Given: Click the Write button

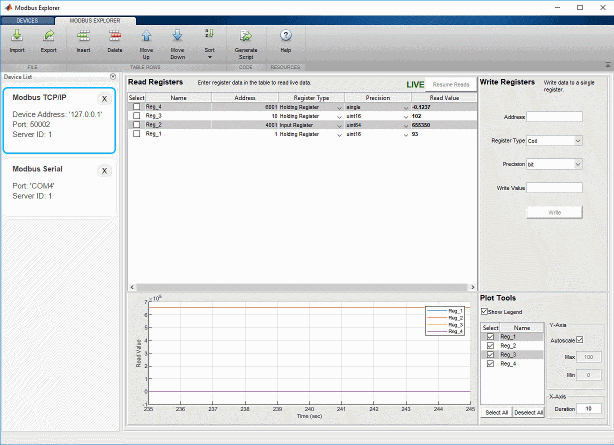Looking at the screenshot, I should point(554,212).
